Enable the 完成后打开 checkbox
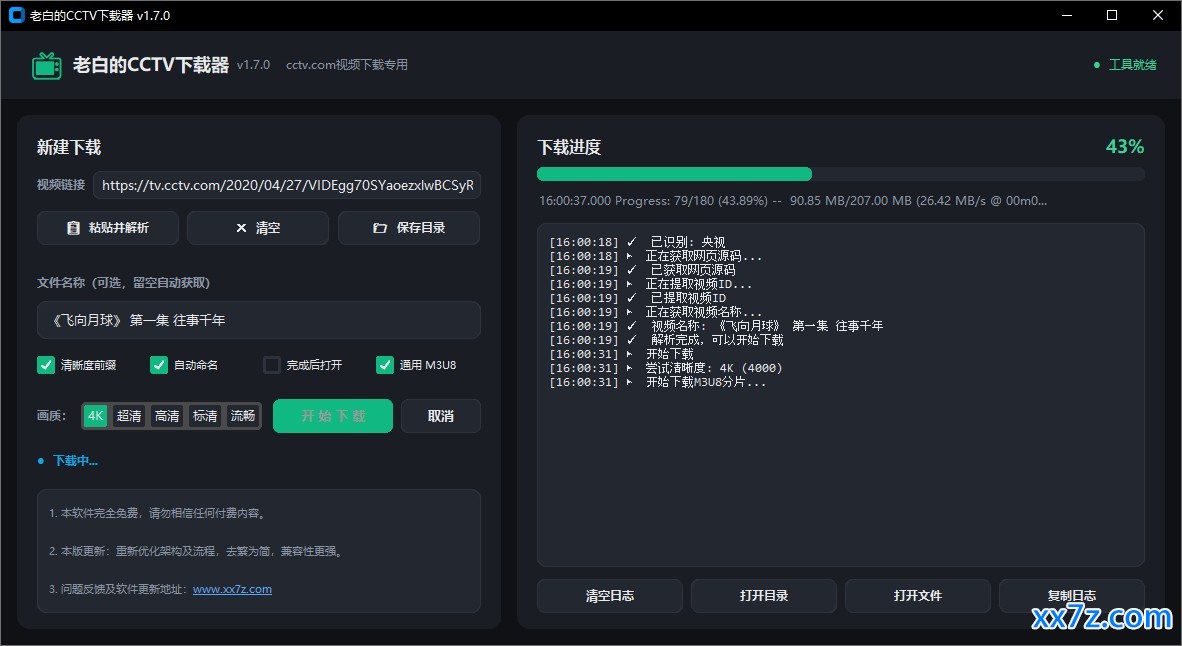This screenshot has width=1182, height=646. click(271, 365)
